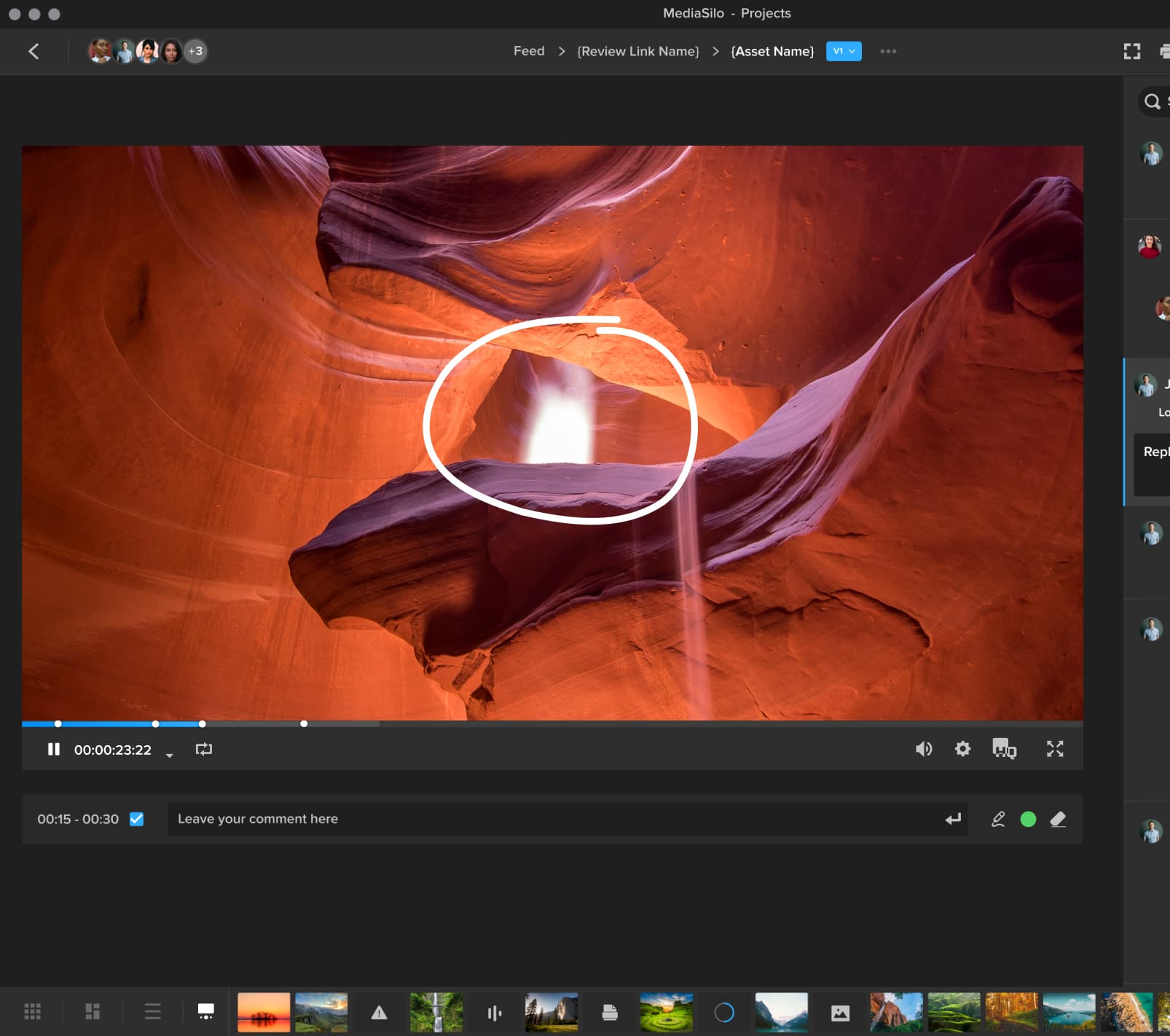Image resolution: width=1170 pixels, height=1036 pixels.
Task: Select the audio waveform asset
Action: [x=494, y=1013]
